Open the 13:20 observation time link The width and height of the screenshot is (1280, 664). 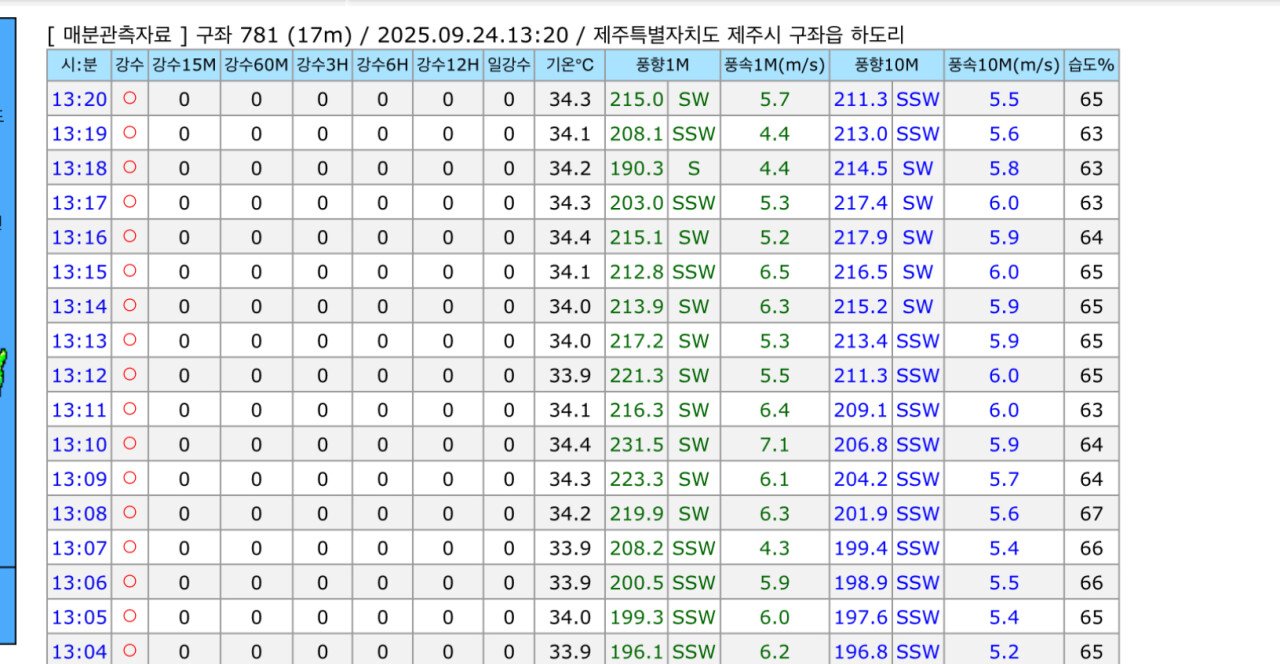point(79,99)
